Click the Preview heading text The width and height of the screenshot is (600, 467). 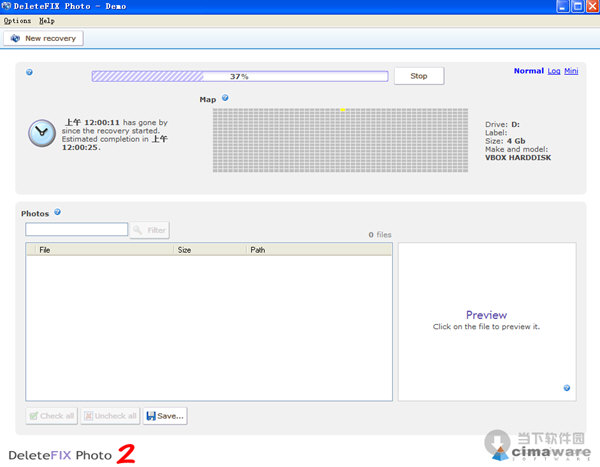[x=486, y=315]
